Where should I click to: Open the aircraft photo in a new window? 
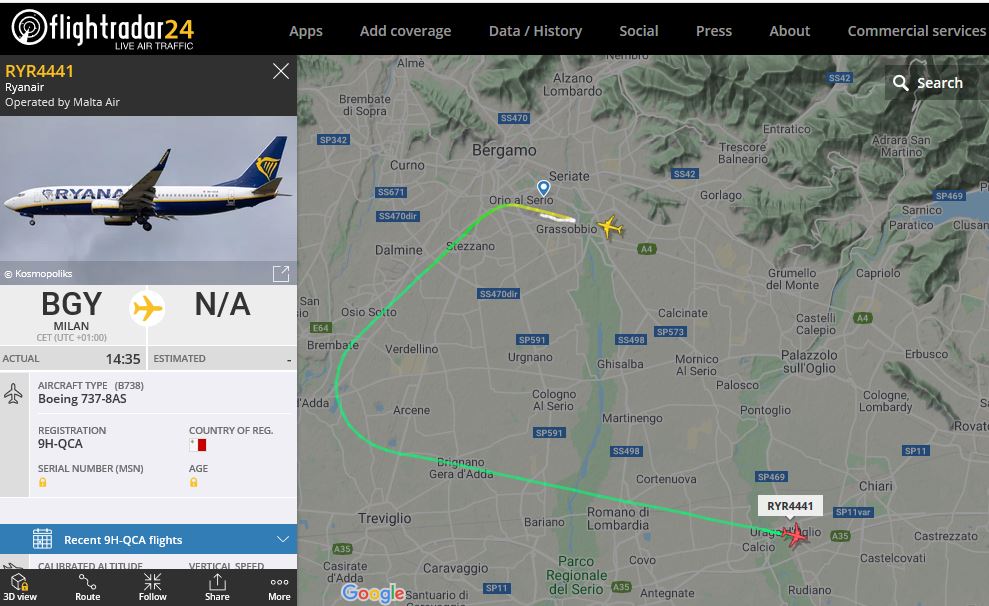point(281,274)
